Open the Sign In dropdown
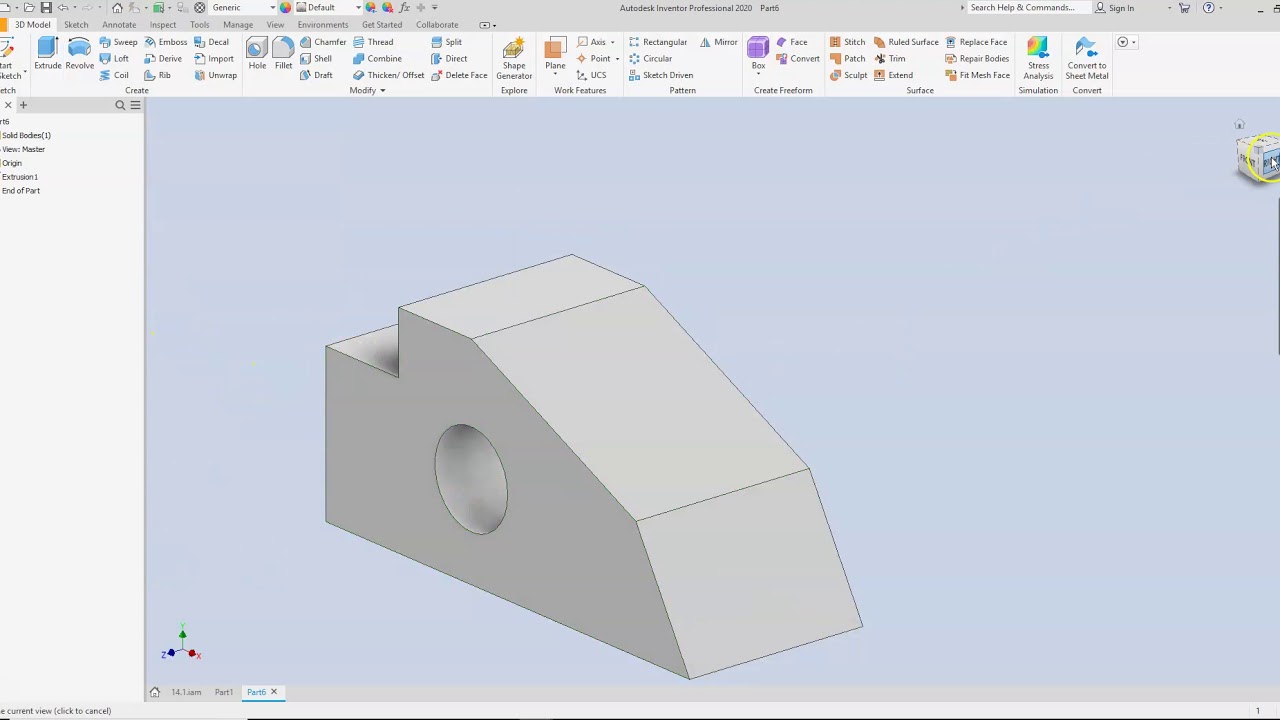Viewport: 1280px width, 720px height. [1169, 8]
